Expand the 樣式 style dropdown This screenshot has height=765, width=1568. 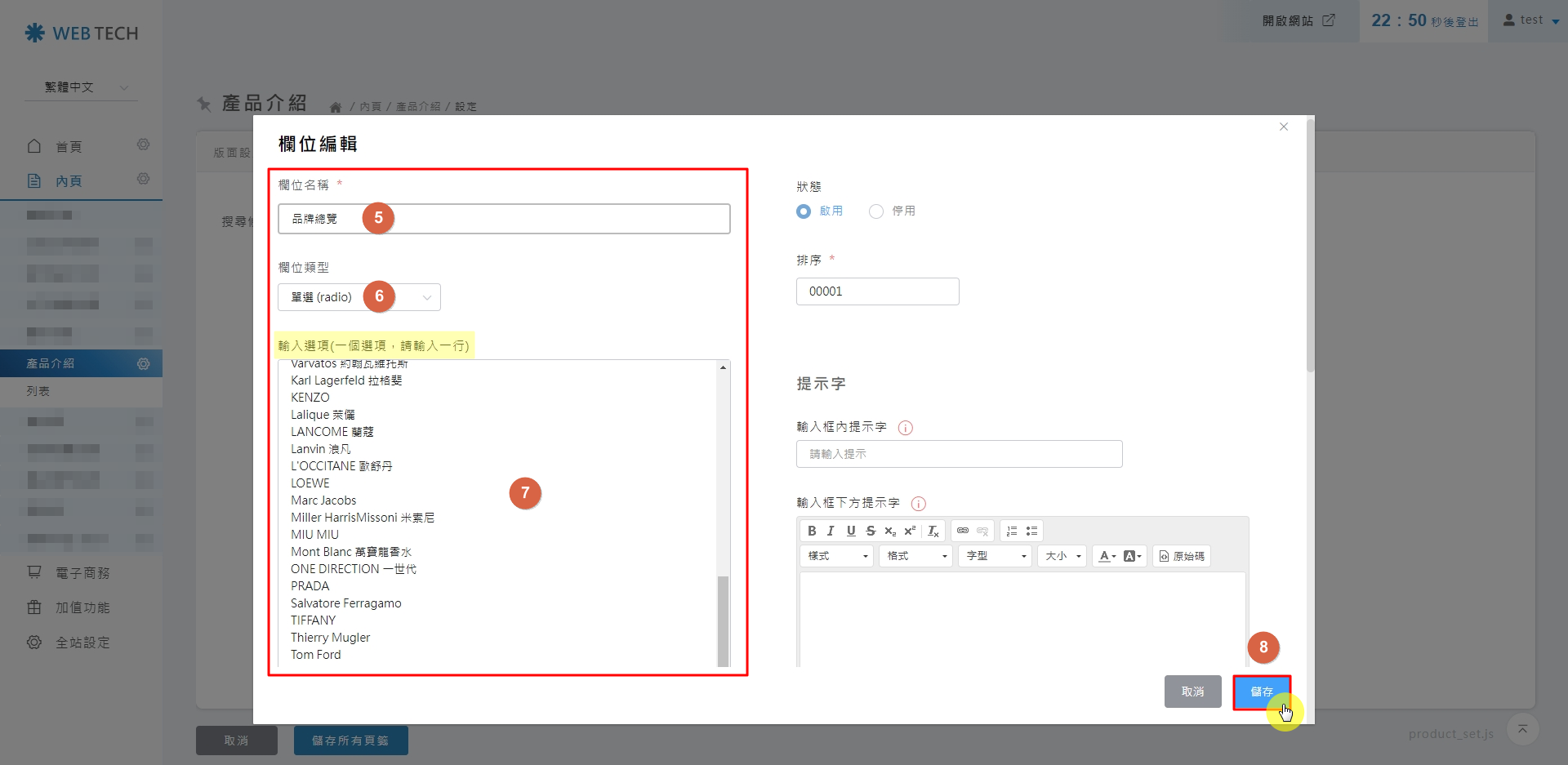(x=837, y=556)
